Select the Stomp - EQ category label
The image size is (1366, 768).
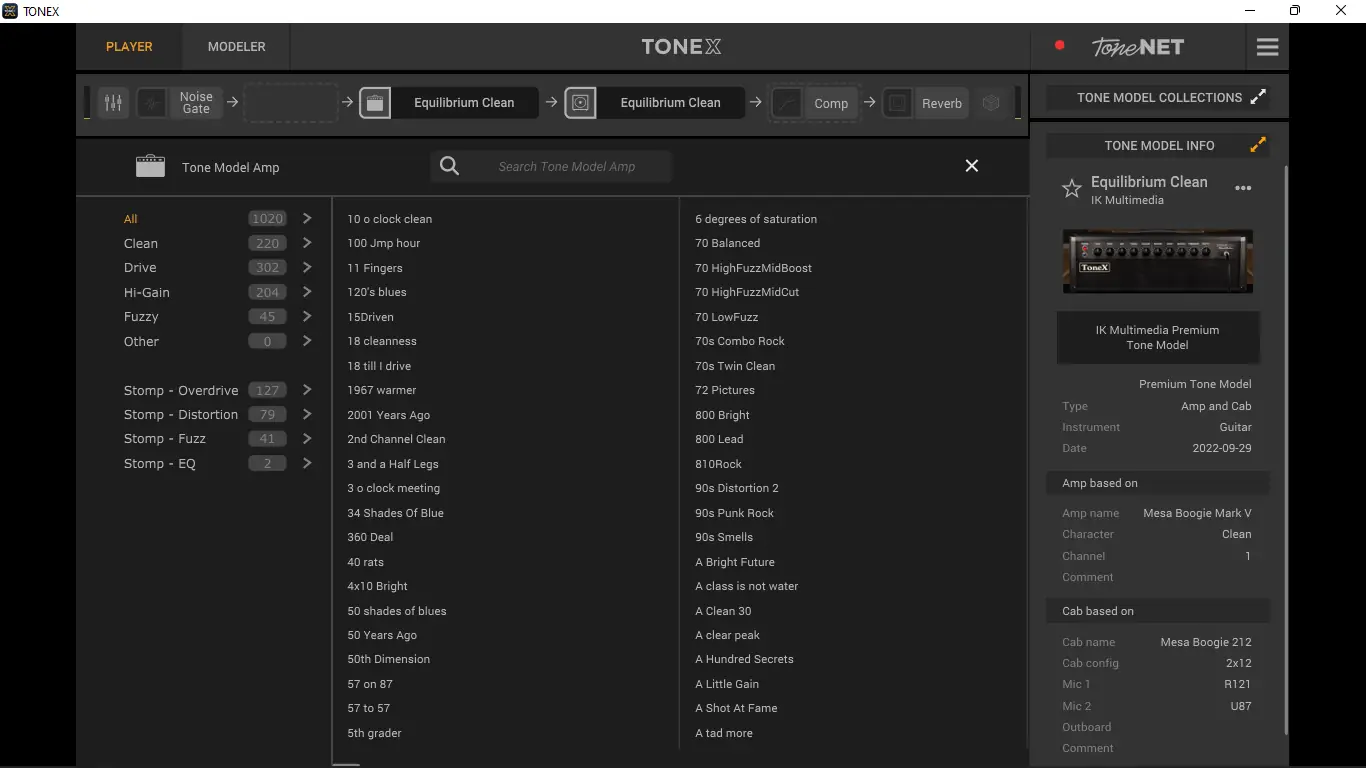(x=160, y=463)
